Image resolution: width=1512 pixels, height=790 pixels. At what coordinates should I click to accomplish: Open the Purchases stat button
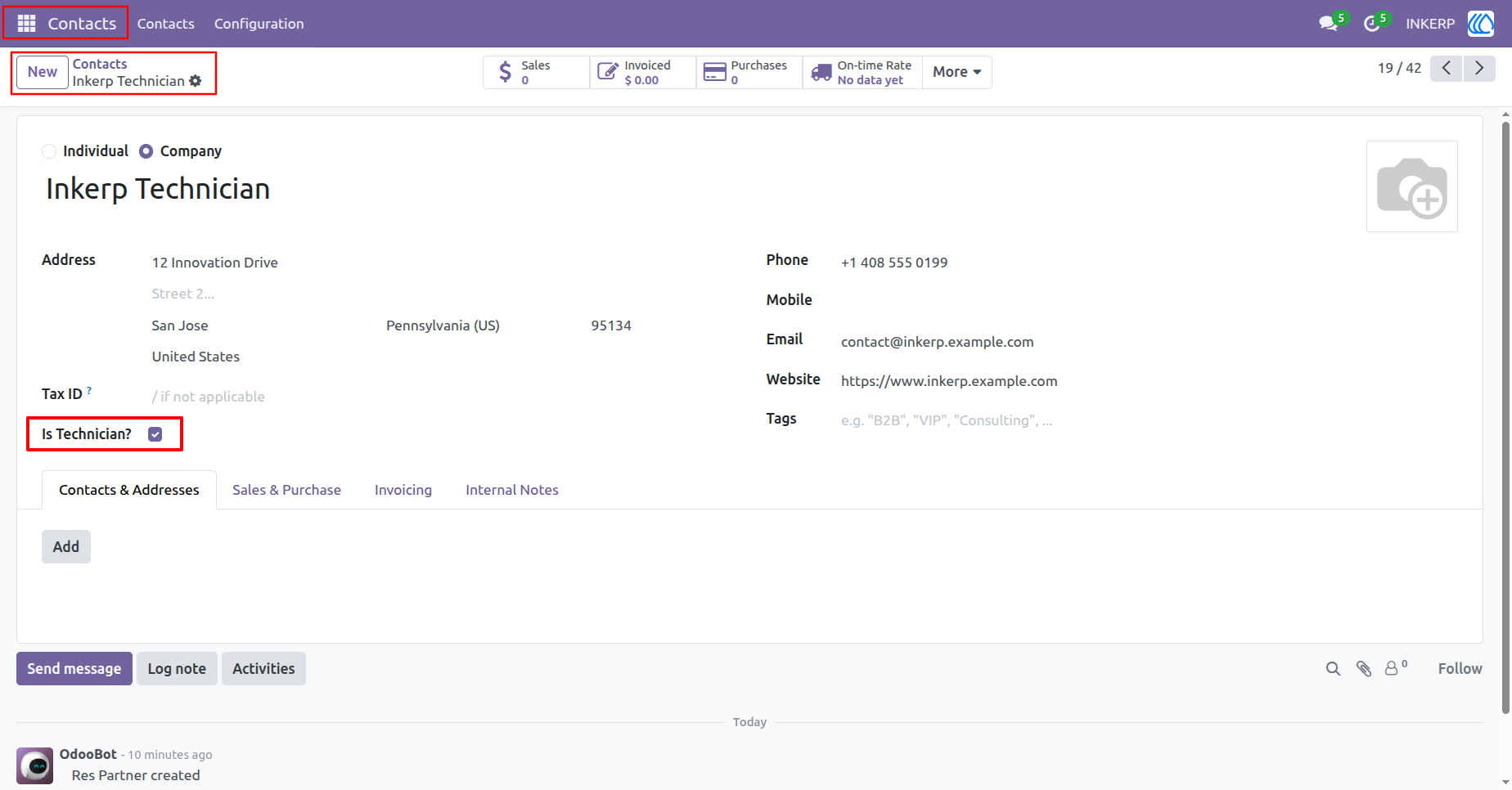click(749, 72)
